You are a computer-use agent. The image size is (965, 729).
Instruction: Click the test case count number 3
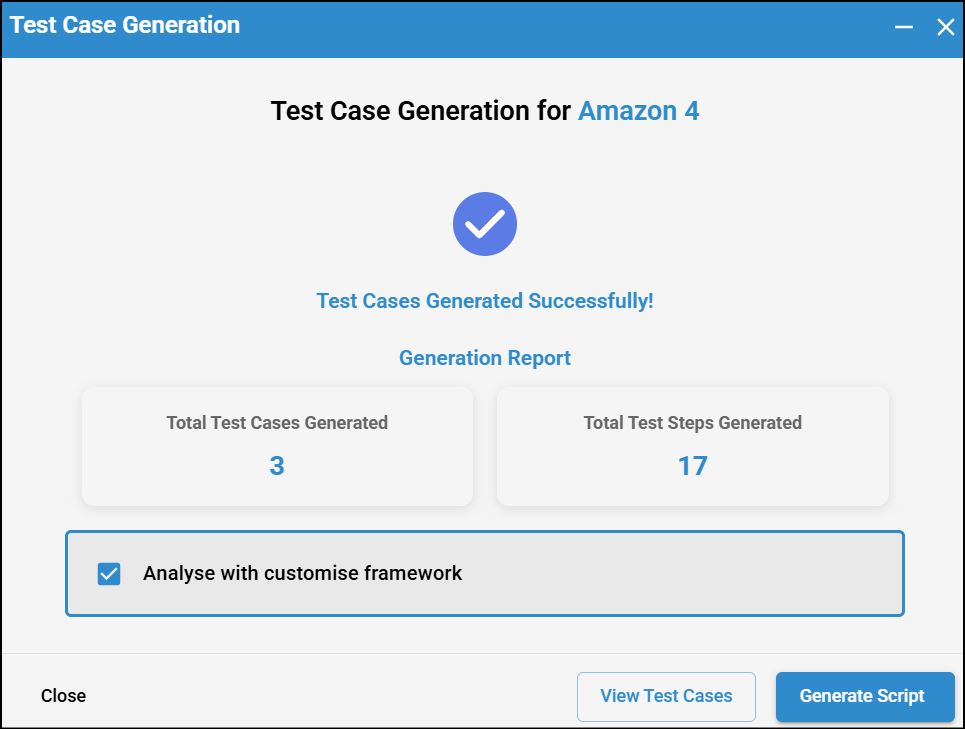[277, 466]
